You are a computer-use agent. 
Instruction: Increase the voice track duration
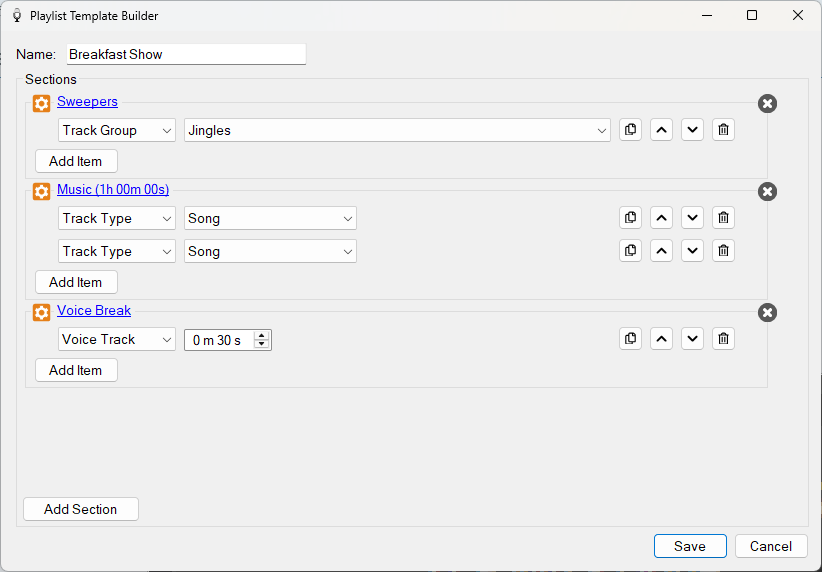pyautogui.click(x=261, y=336)
